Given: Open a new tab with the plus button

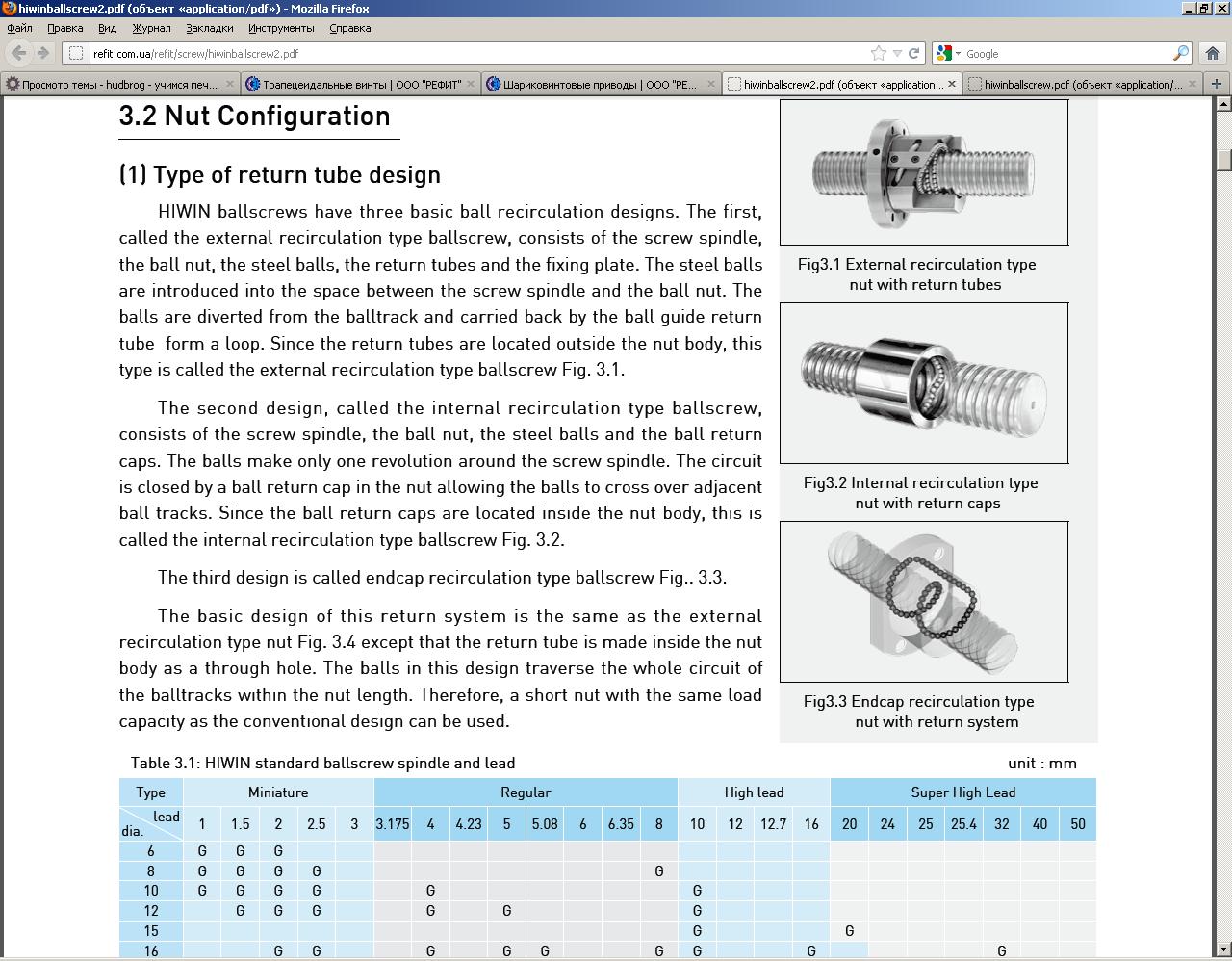Looking at the screenshot, I should (1217, 84).
